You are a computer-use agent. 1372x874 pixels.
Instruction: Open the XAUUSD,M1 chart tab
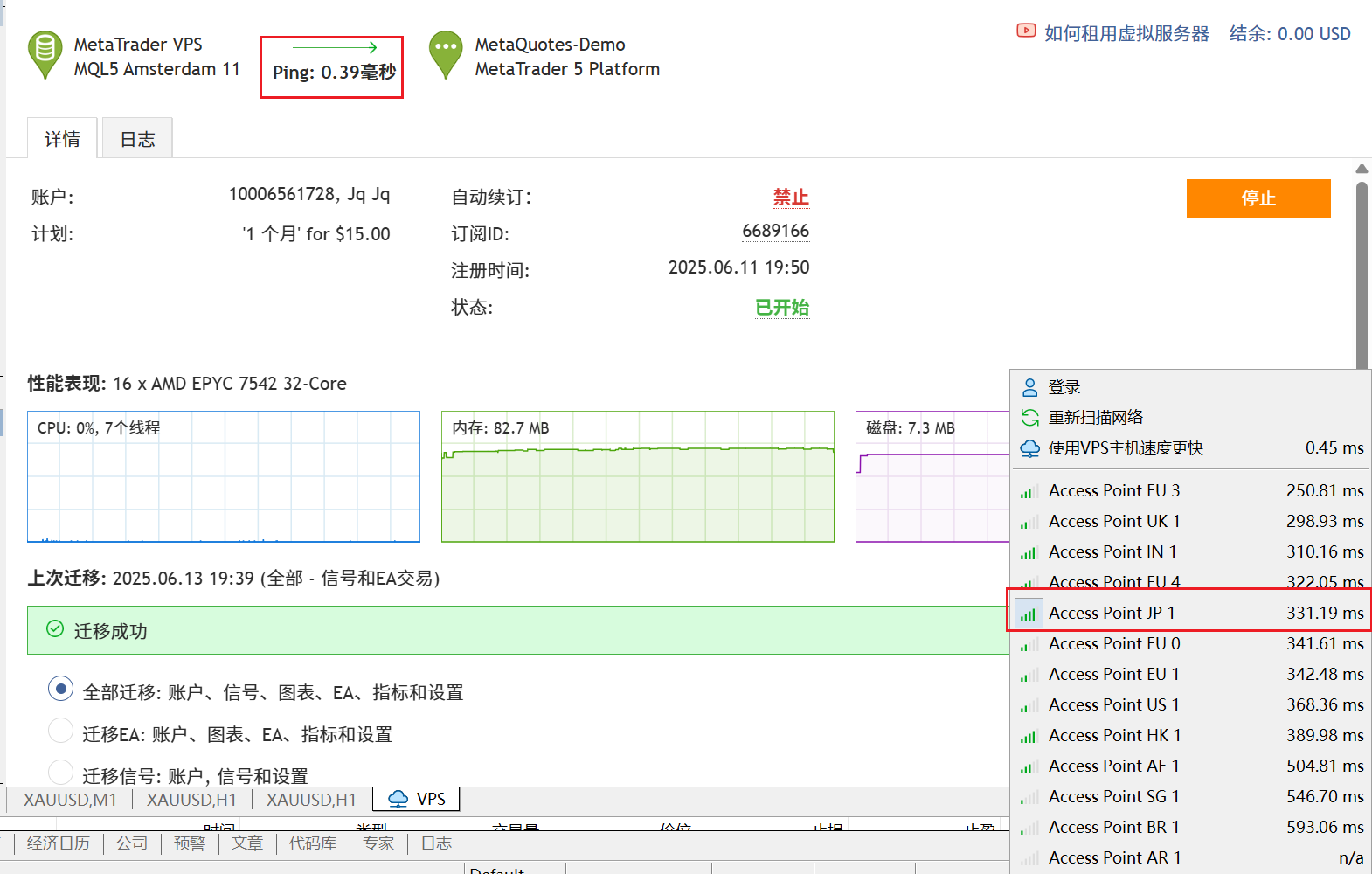point(70,800)
